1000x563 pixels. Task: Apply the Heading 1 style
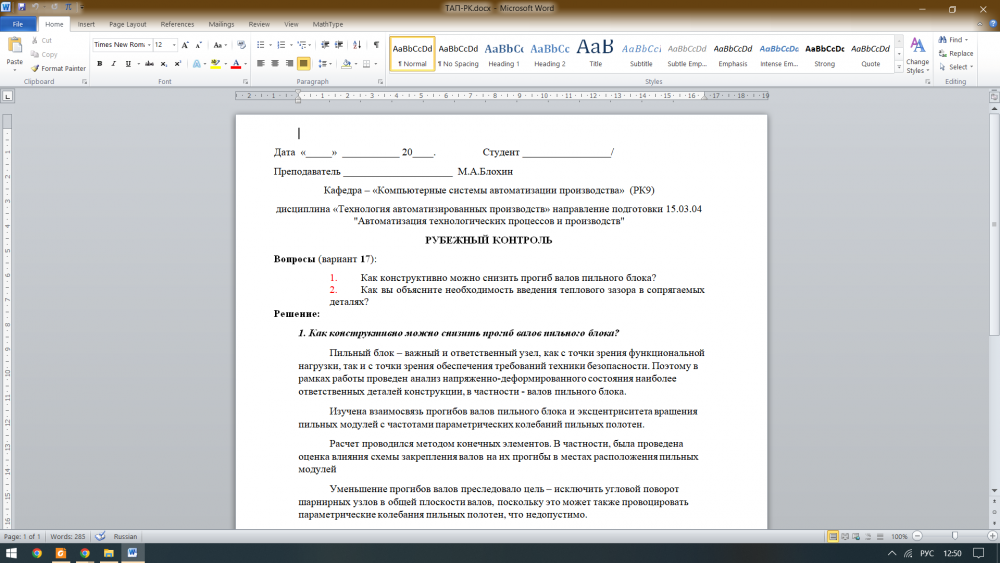[504, 53]
